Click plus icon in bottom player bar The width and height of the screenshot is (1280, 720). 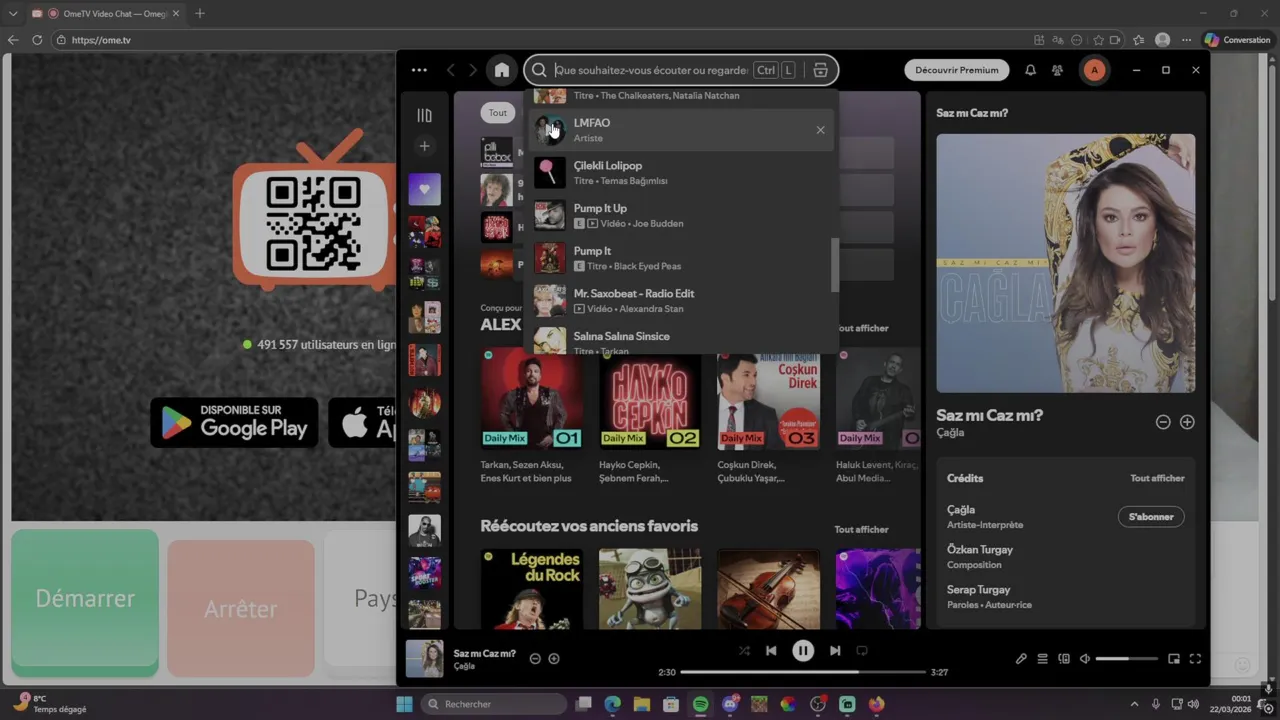(554, 659)
